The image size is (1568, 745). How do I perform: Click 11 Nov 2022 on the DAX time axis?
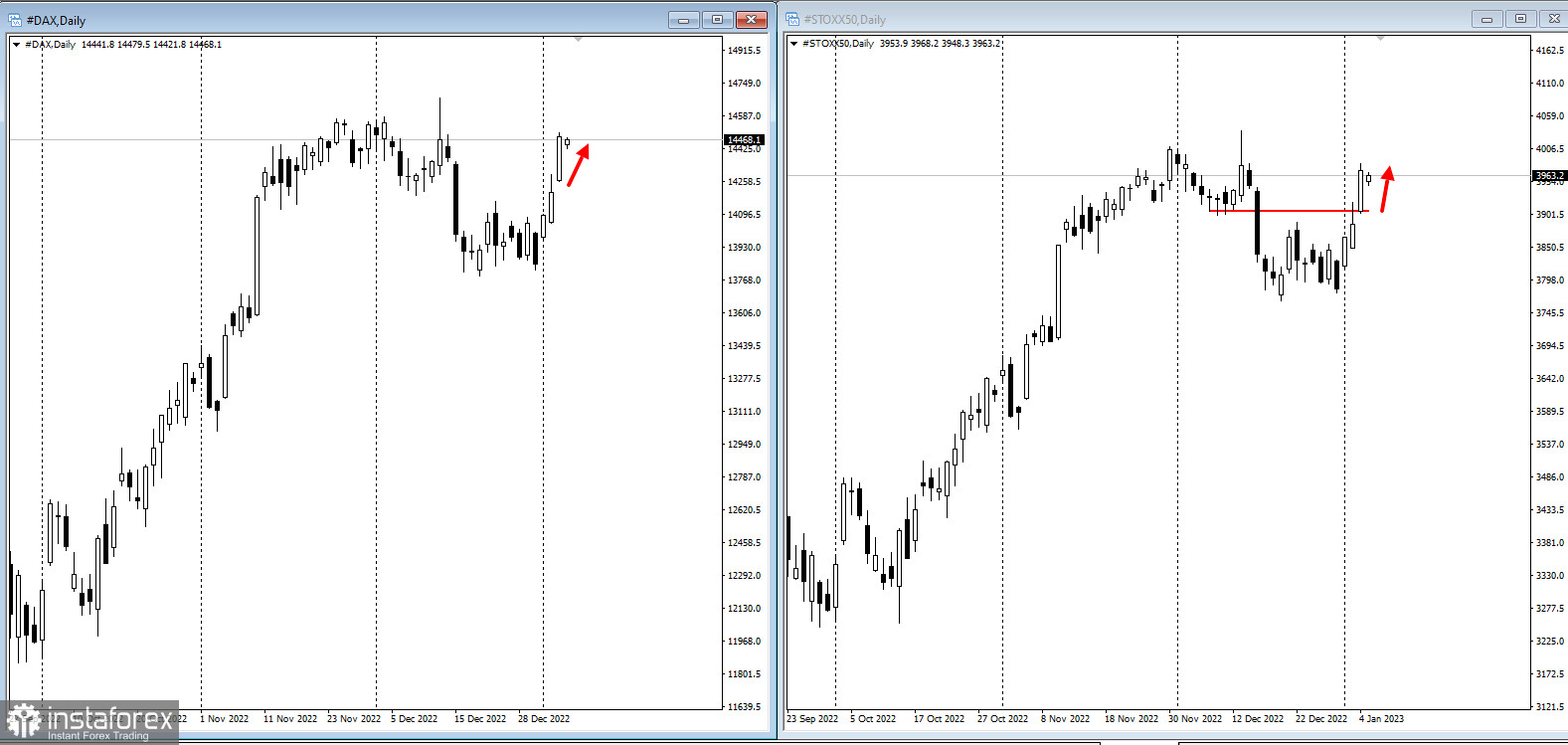coord(290,719)
